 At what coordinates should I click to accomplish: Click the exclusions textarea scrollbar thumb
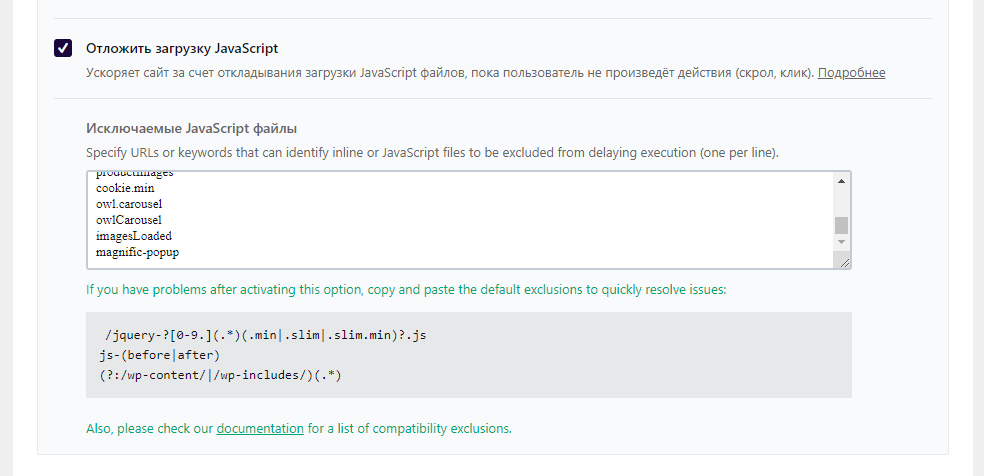841,224
